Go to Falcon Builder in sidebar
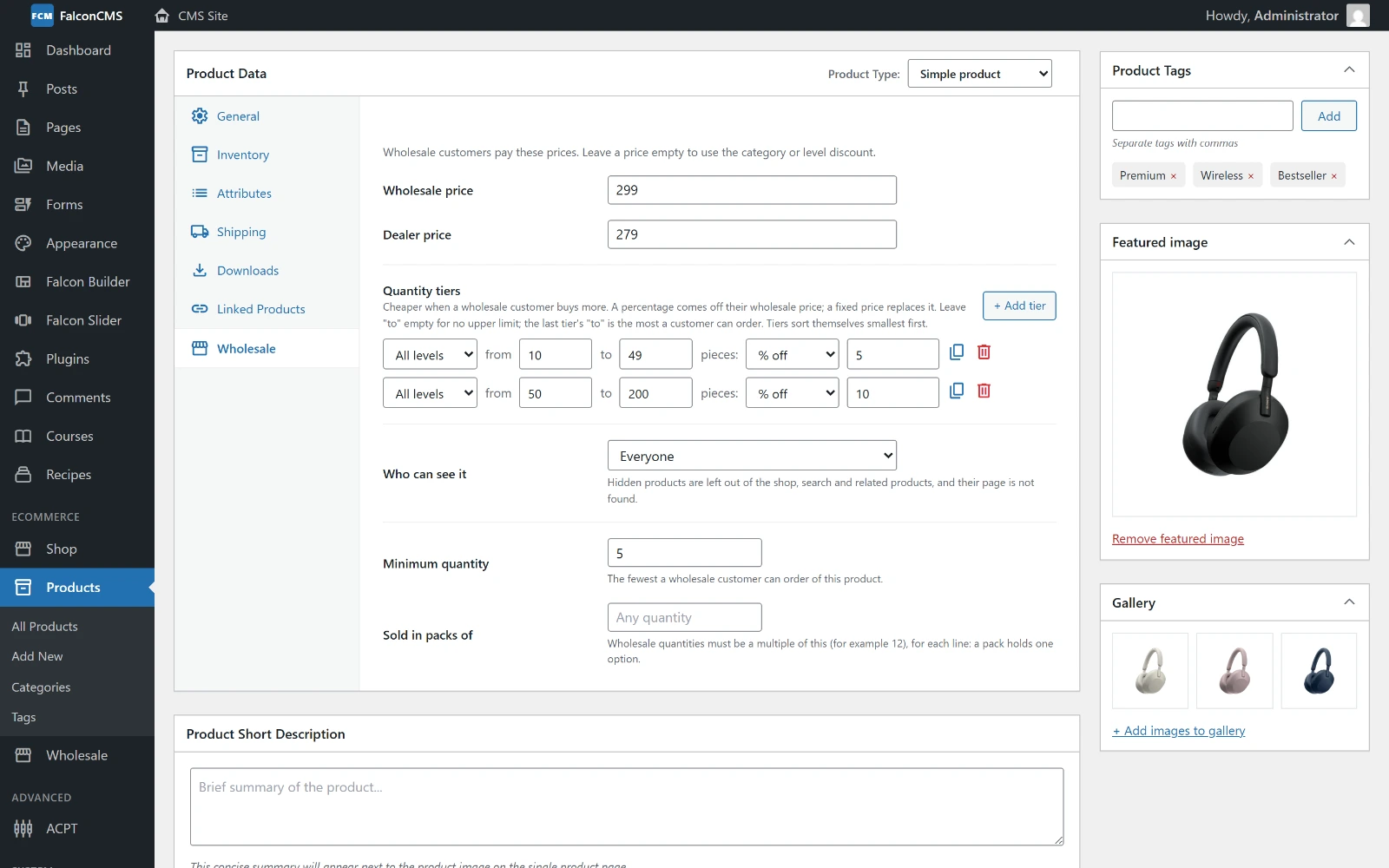 [77, 282]
